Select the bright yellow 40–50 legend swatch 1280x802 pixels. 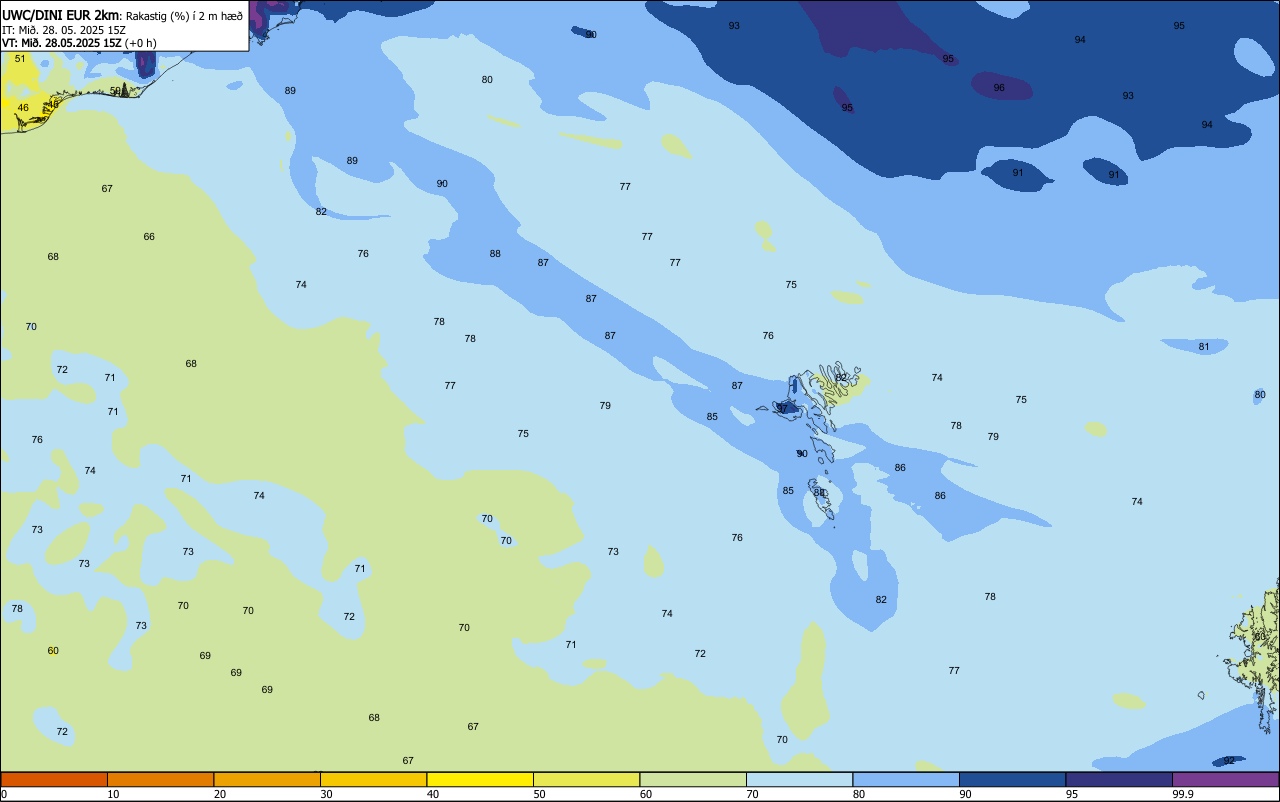coord(480,779)
